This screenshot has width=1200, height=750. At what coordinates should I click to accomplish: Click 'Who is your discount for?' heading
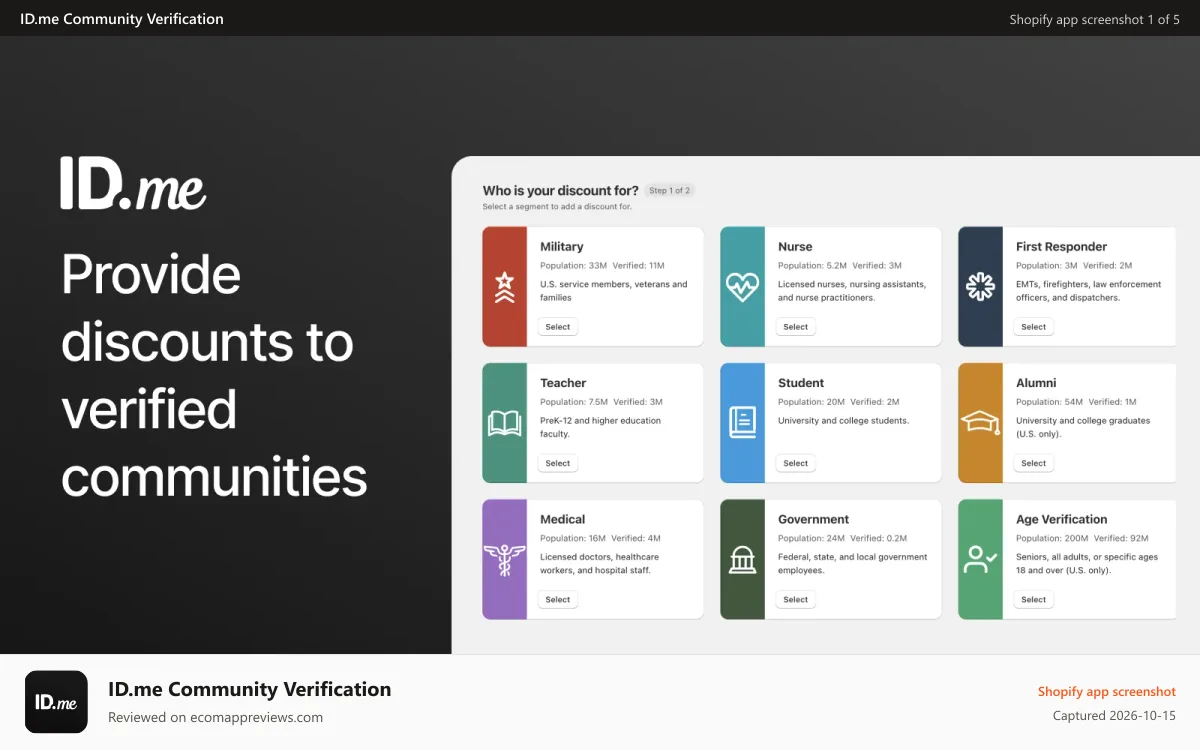(x=560, y=190)
